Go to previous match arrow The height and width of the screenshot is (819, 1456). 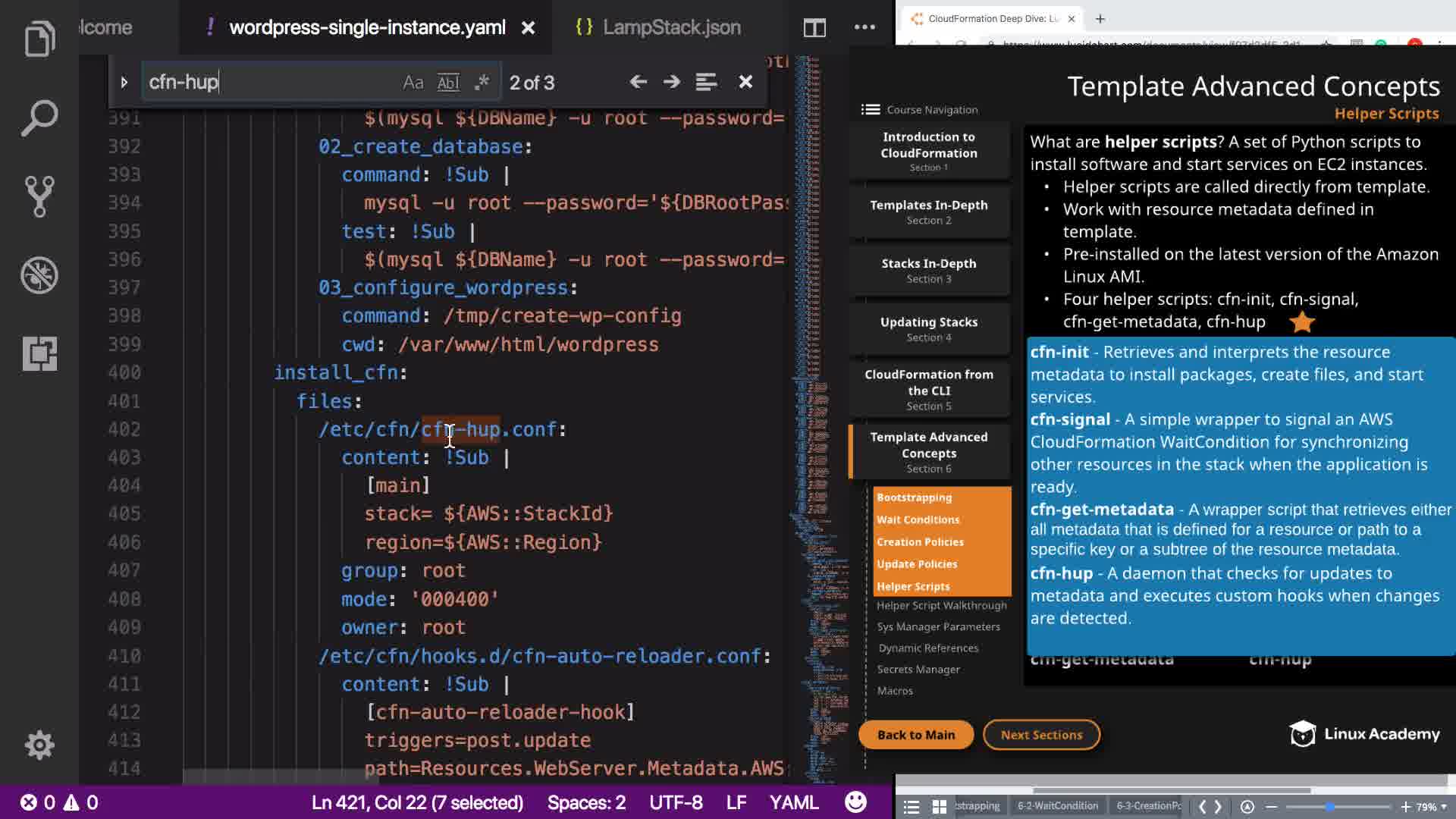pyautogui.click(x=638, y=82)
